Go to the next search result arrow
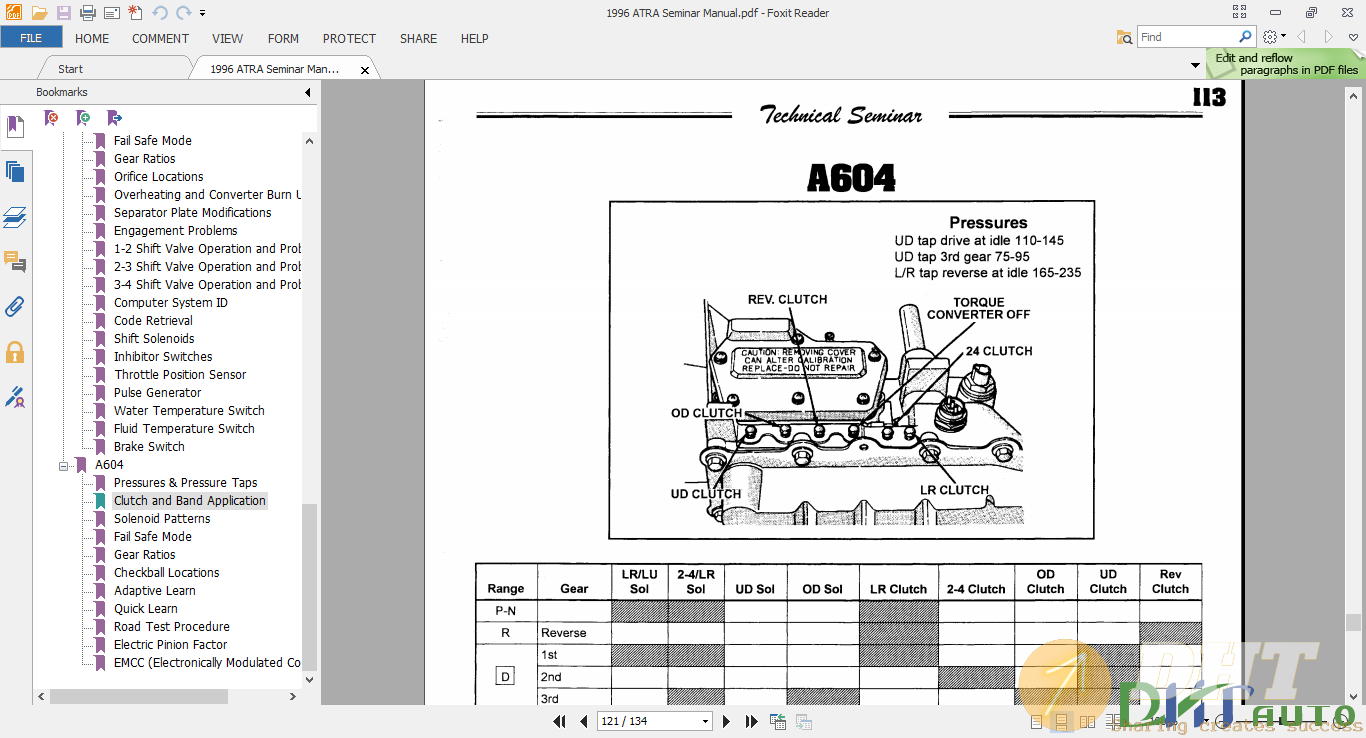Image resolution: width=1366 pixels, height=738 pixels. (x=1329, y=37)
